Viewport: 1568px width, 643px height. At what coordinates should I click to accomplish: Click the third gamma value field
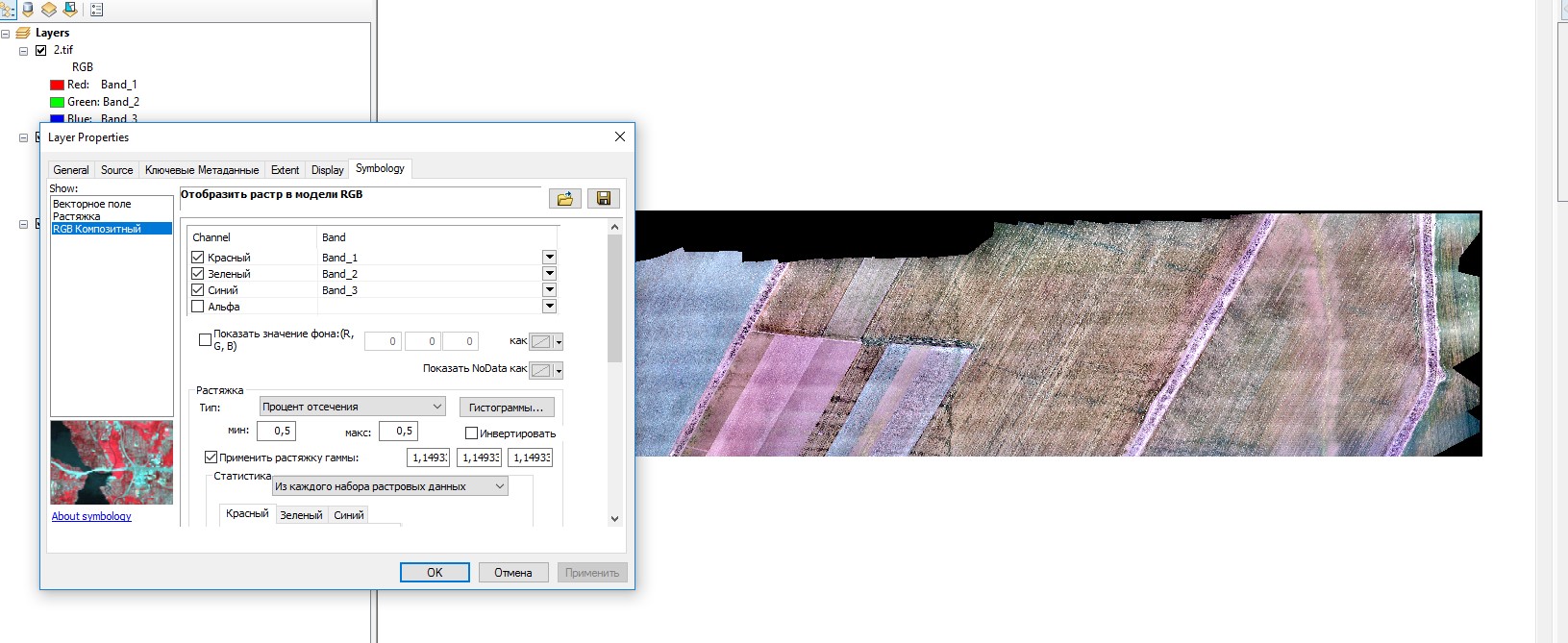point(531,458)
